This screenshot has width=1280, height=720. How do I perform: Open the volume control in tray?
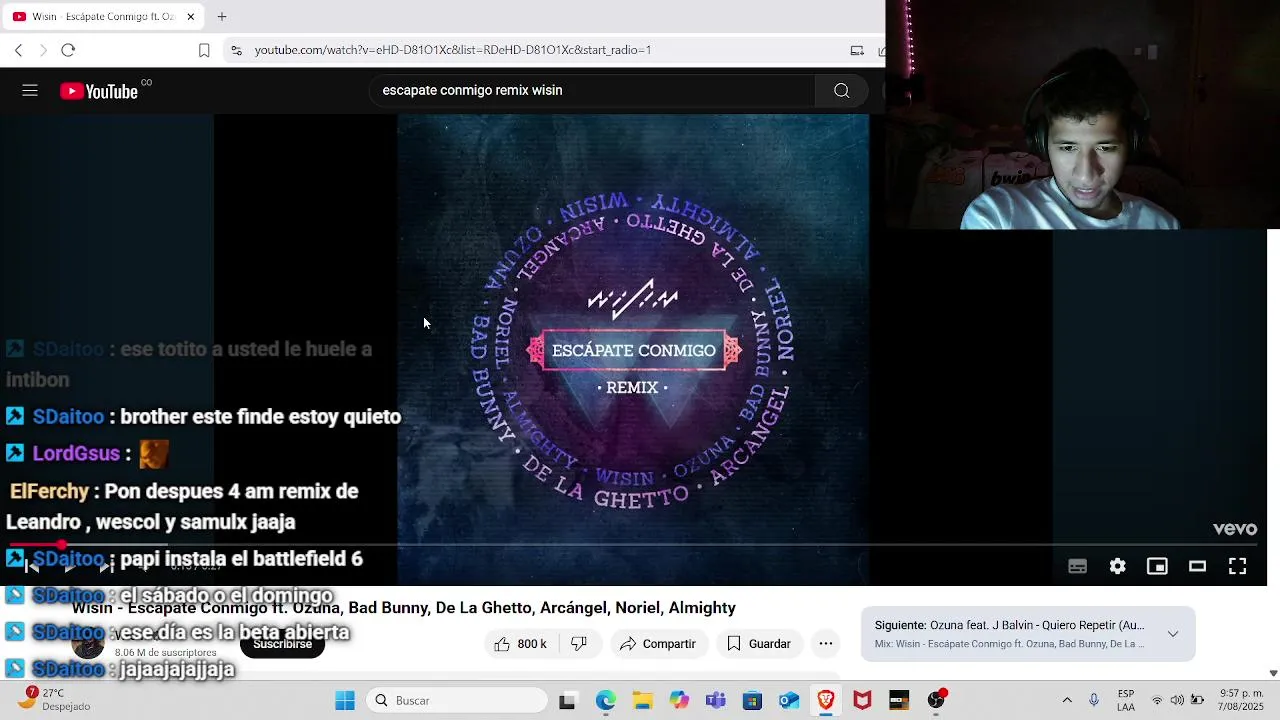(x=1177, y=701)
